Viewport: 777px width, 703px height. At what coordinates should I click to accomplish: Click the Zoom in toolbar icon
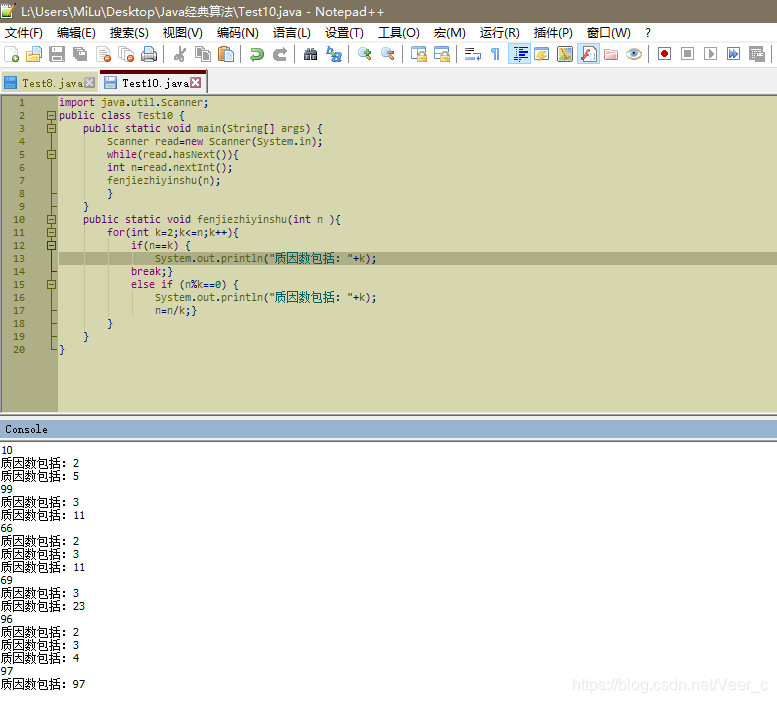(x=365, y=54)
